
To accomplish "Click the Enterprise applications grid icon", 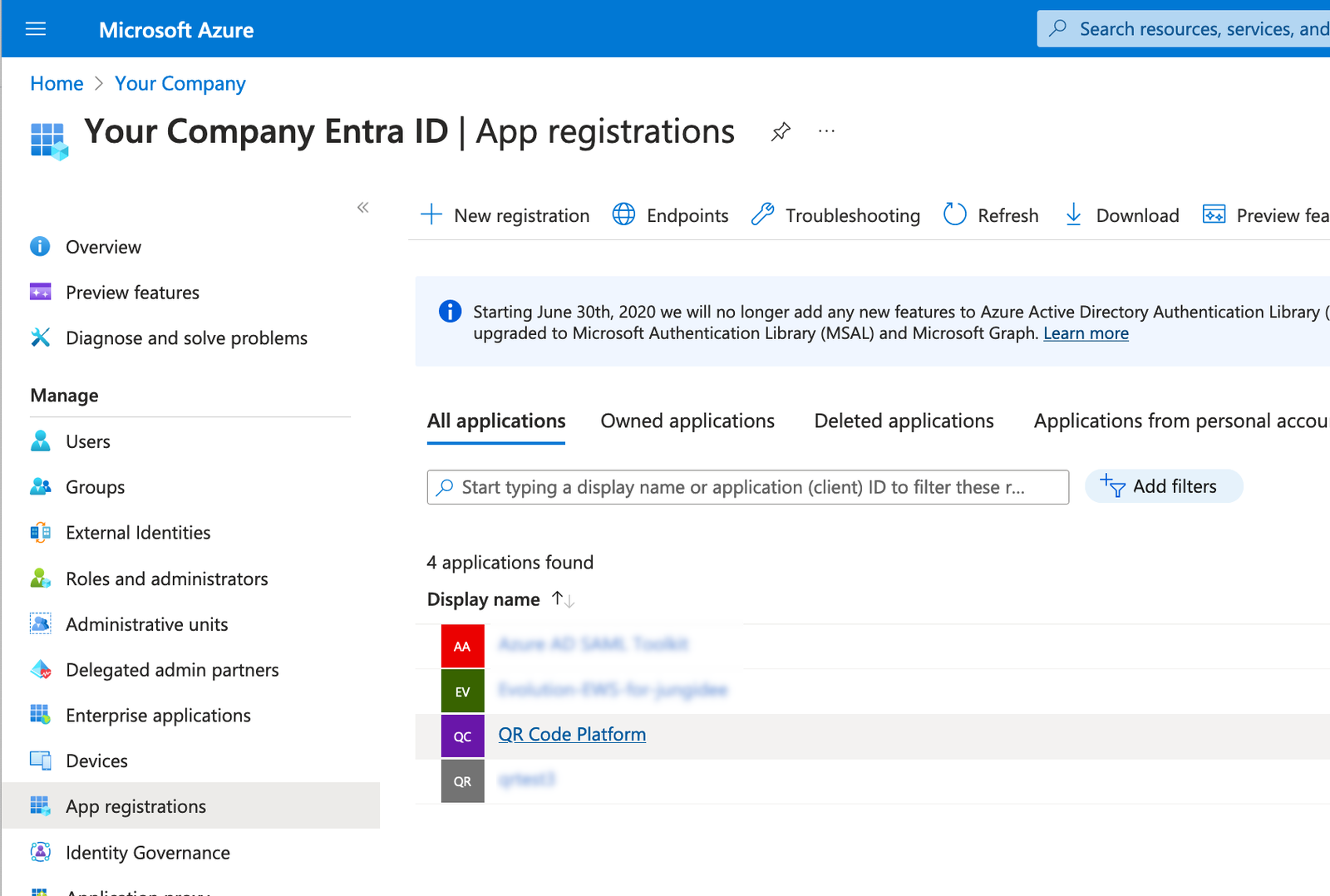I will click(40, 715).
